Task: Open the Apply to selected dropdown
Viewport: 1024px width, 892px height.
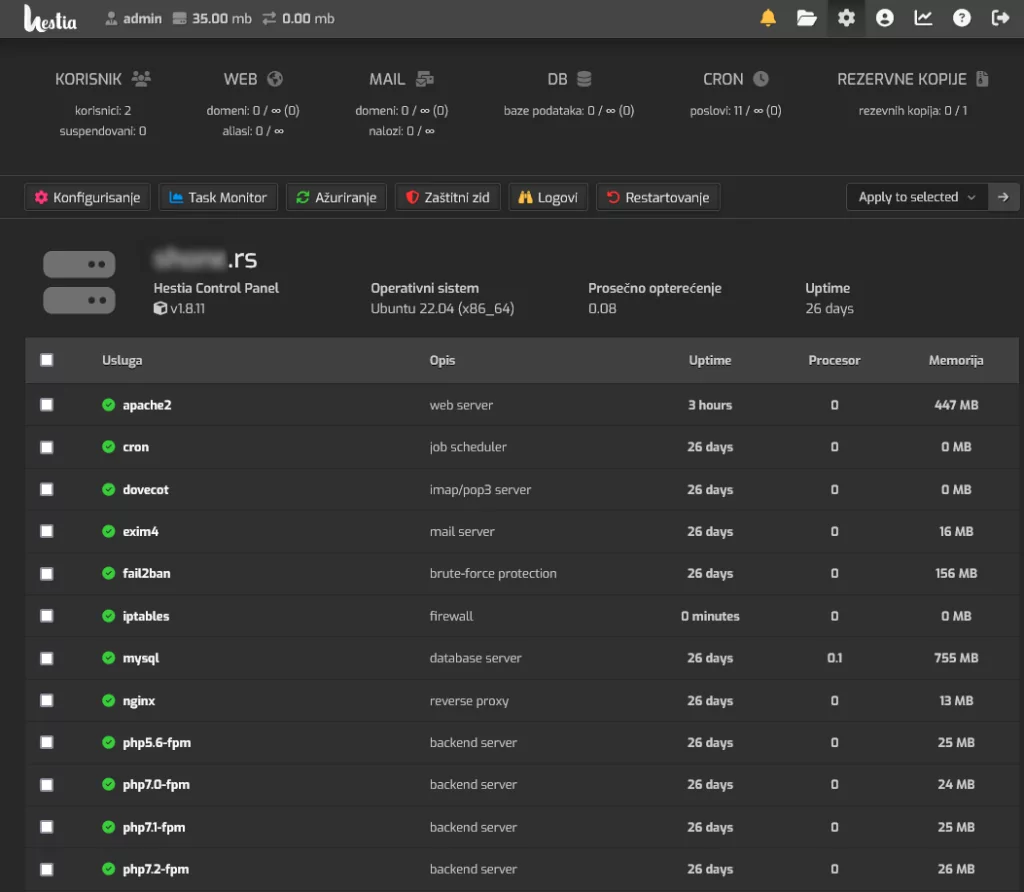Action: tap(917, 197)
